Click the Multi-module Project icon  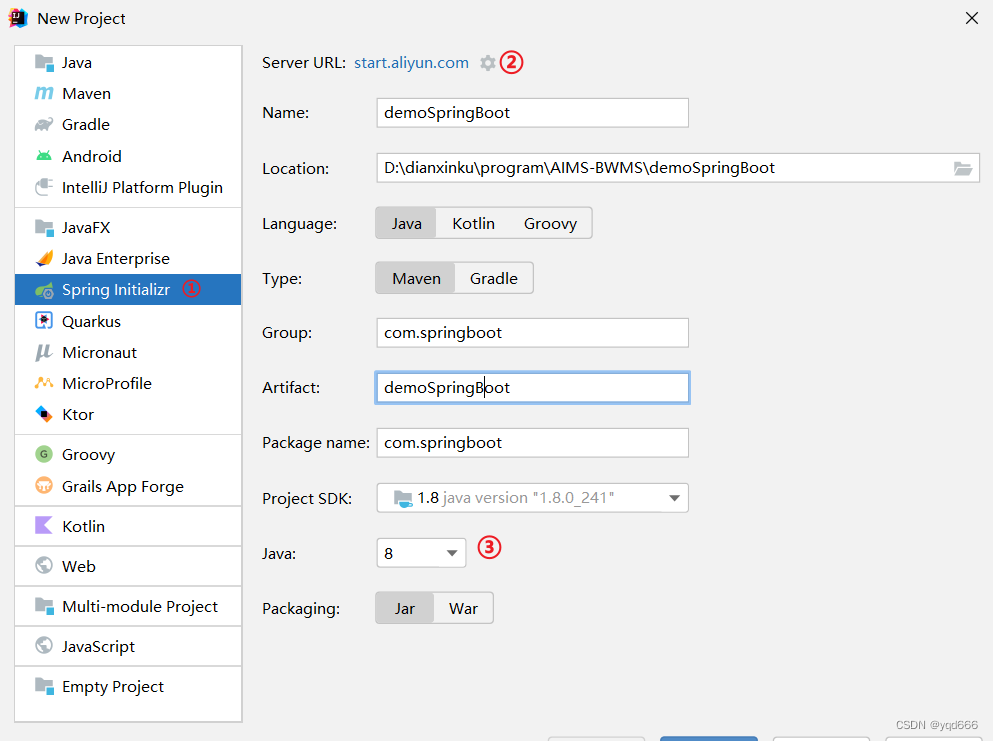[44, 606]
